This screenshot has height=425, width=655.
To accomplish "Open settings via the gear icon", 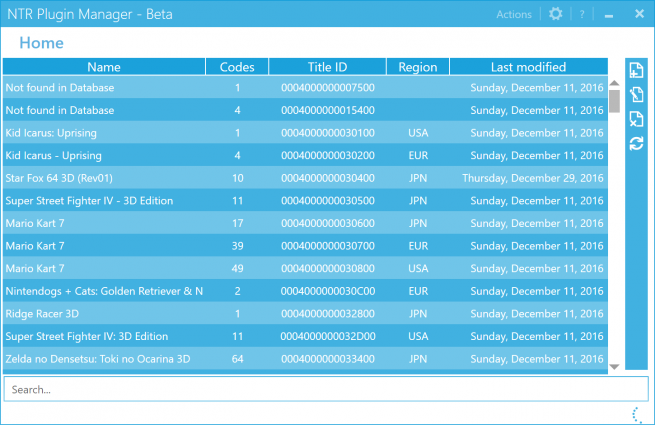I will (x=556, y=14).
